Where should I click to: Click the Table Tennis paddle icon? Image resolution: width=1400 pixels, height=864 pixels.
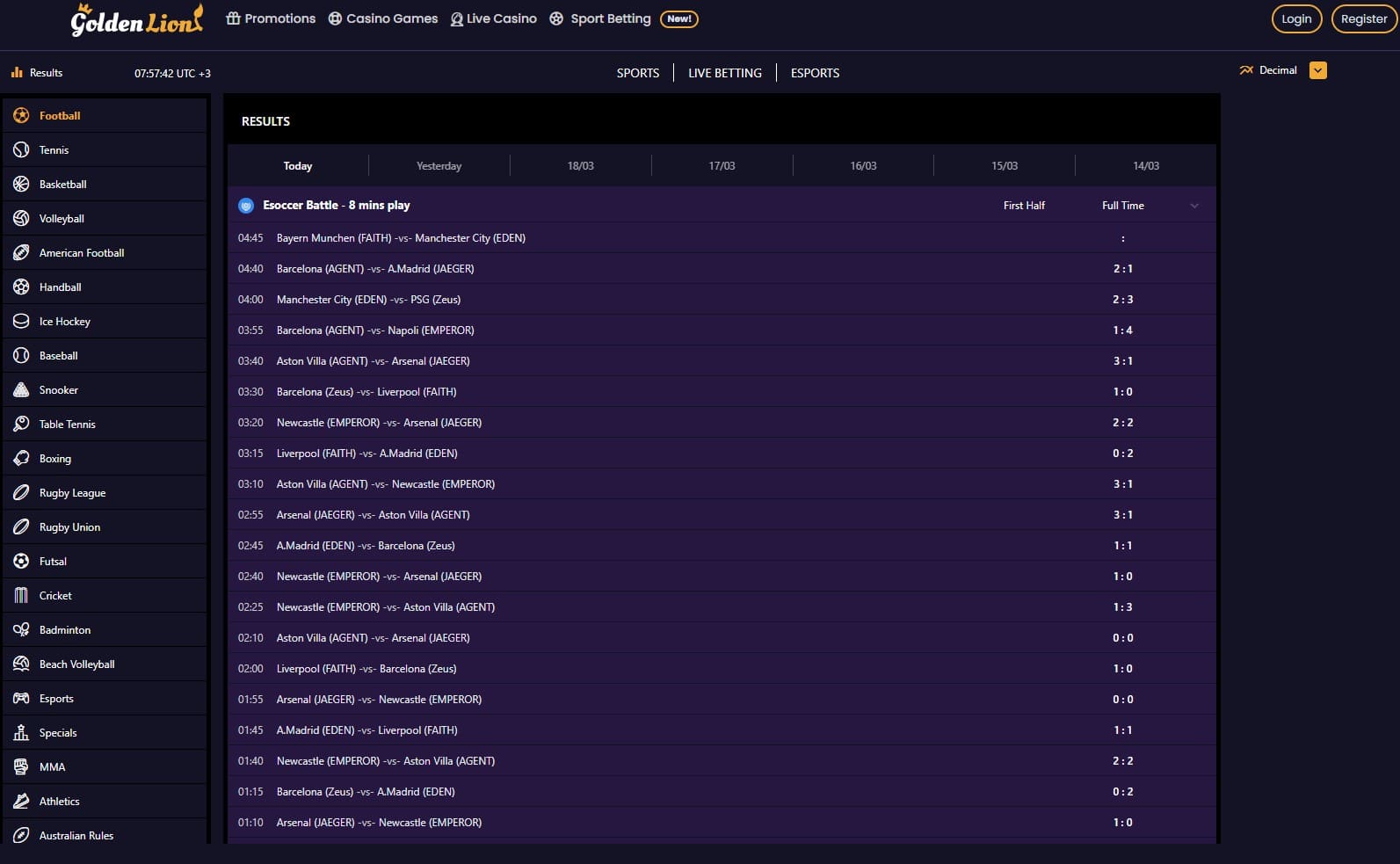(21, 424)
